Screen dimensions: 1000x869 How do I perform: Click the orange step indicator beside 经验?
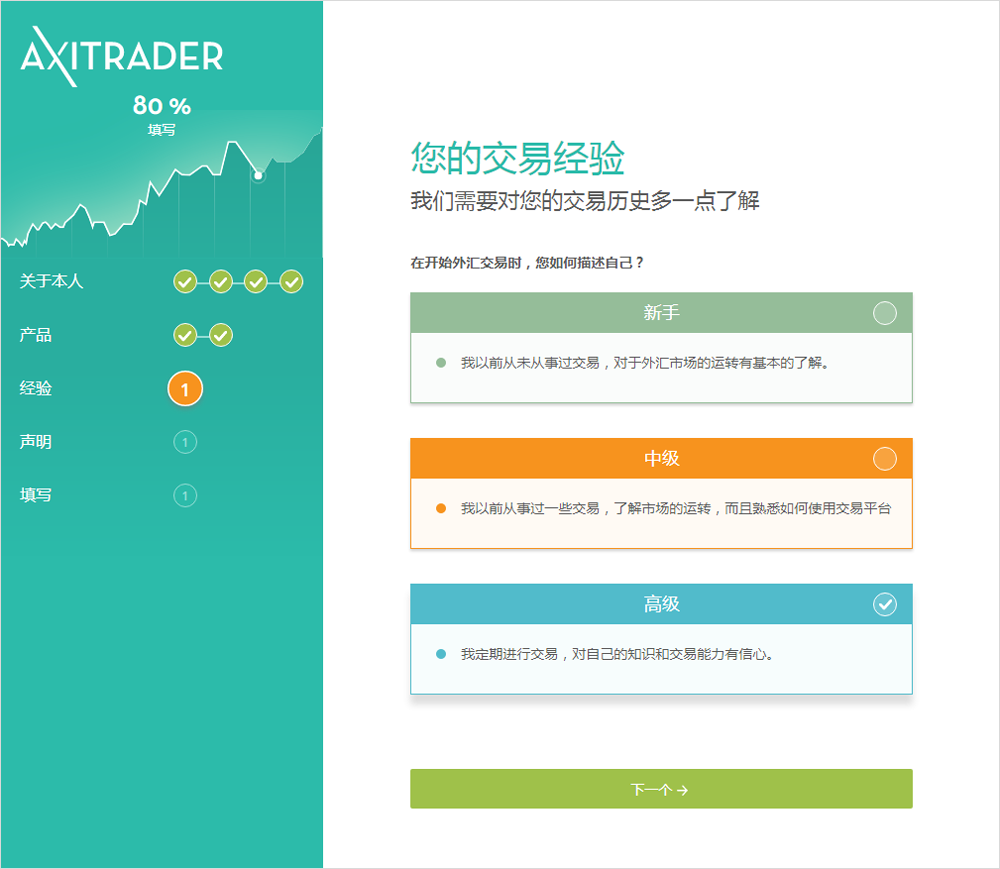[x=185, y=389]
